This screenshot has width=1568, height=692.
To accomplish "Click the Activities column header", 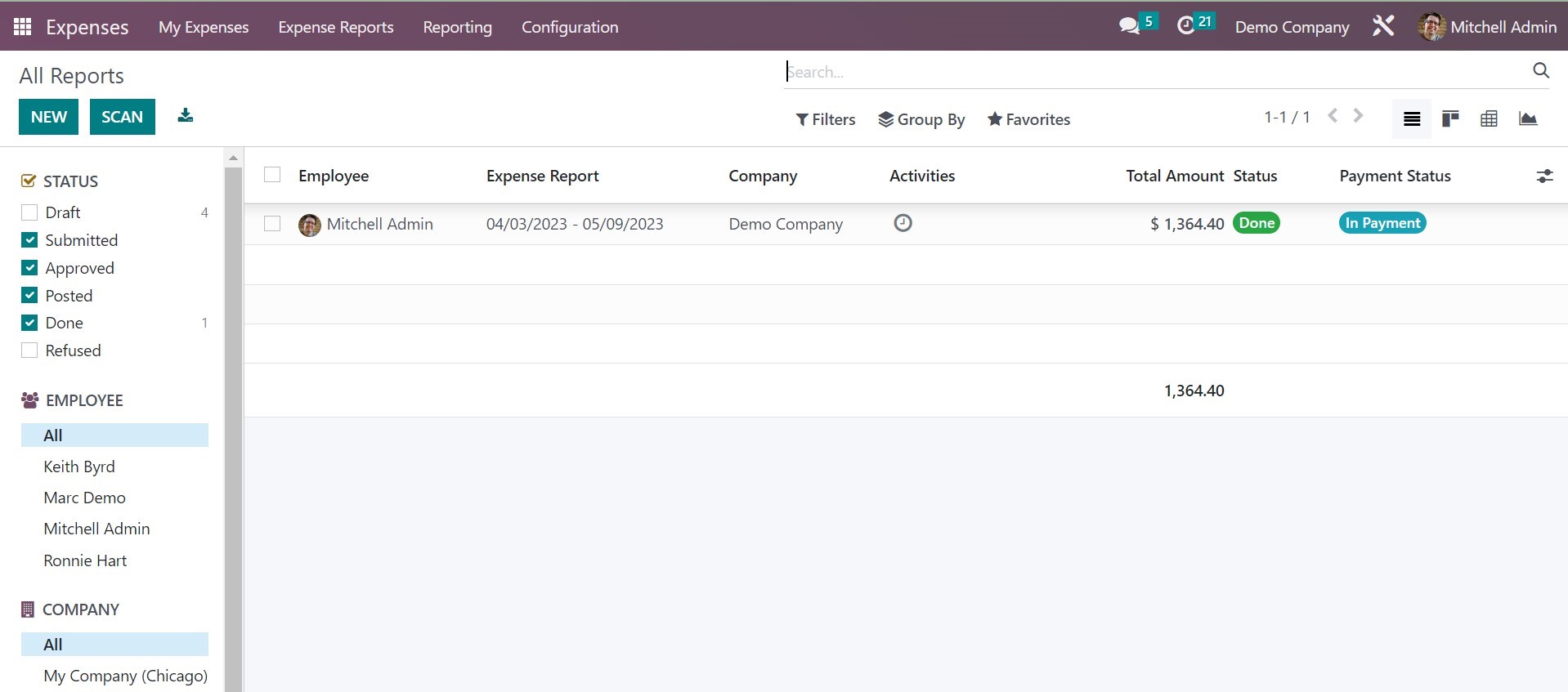I will point(922,176).
